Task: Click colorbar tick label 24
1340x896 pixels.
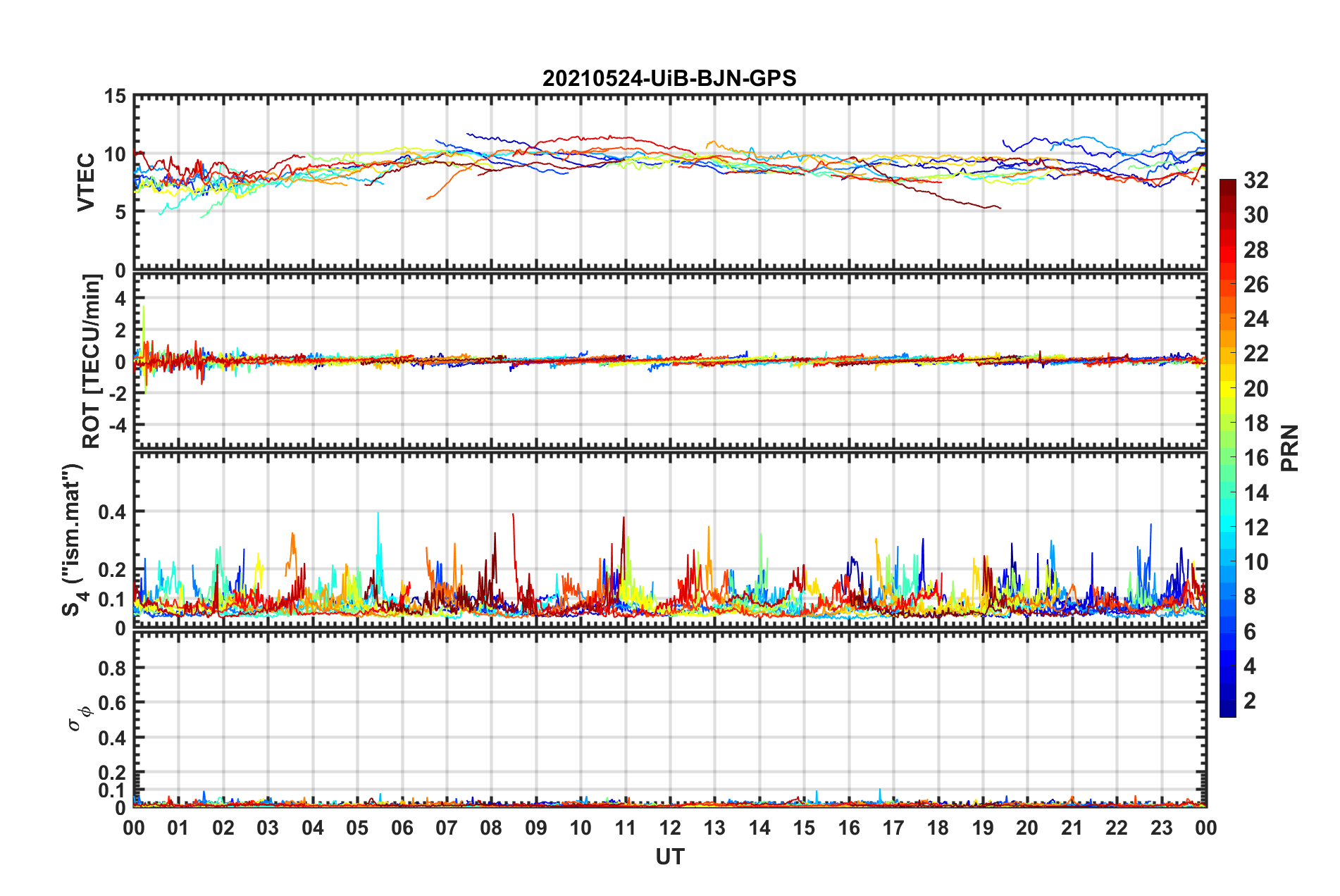Action: click(1256, 319)
